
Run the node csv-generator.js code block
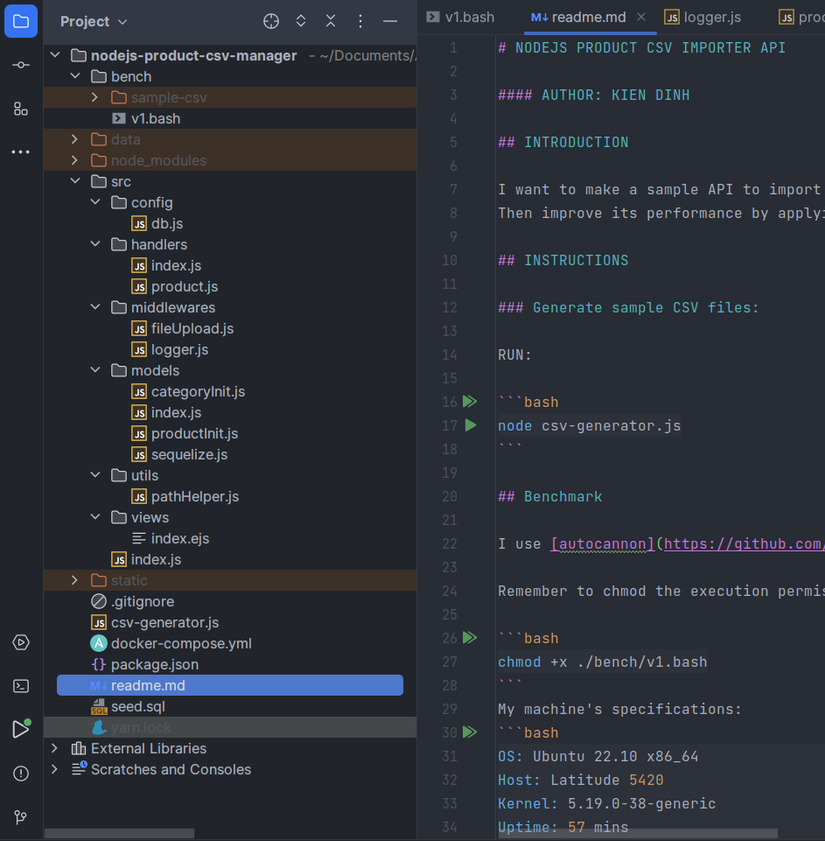(x=470, y=424)
